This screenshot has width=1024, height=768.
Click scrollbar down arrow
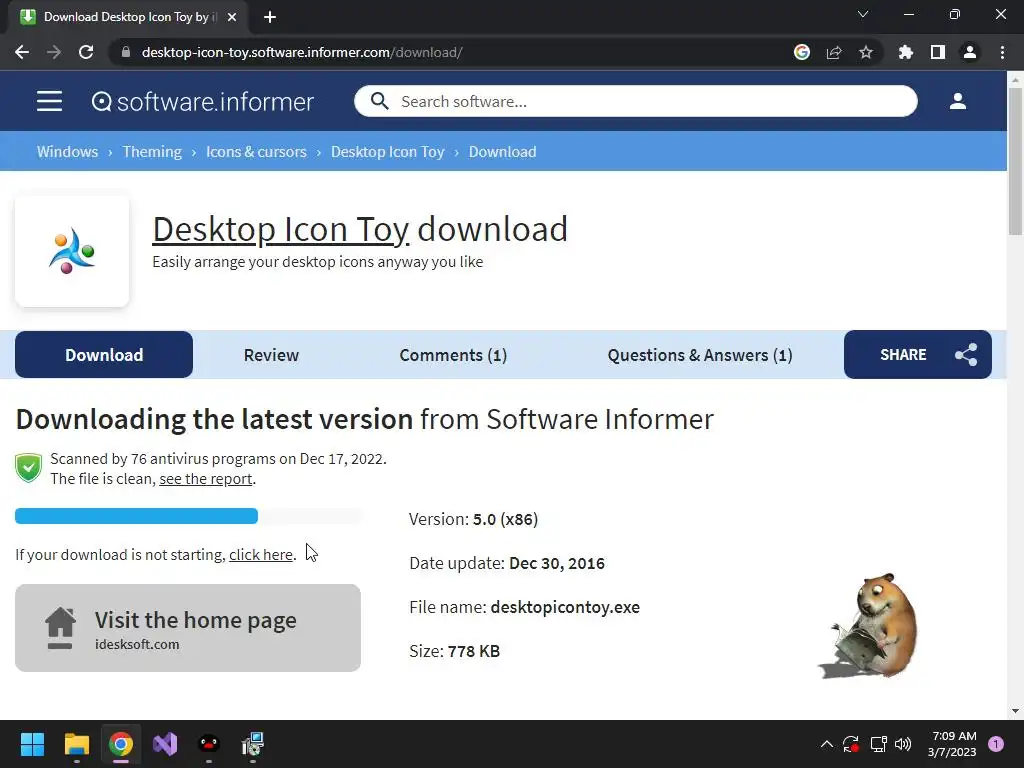point(1015,711)
